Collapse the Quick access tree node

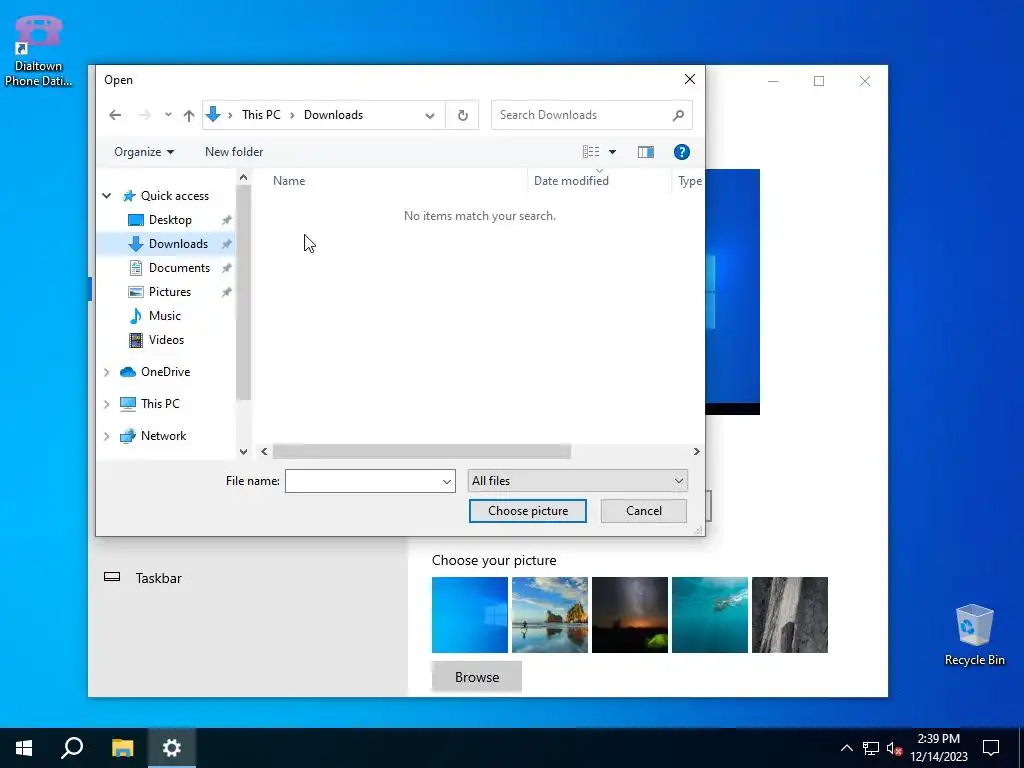(107, 196)
